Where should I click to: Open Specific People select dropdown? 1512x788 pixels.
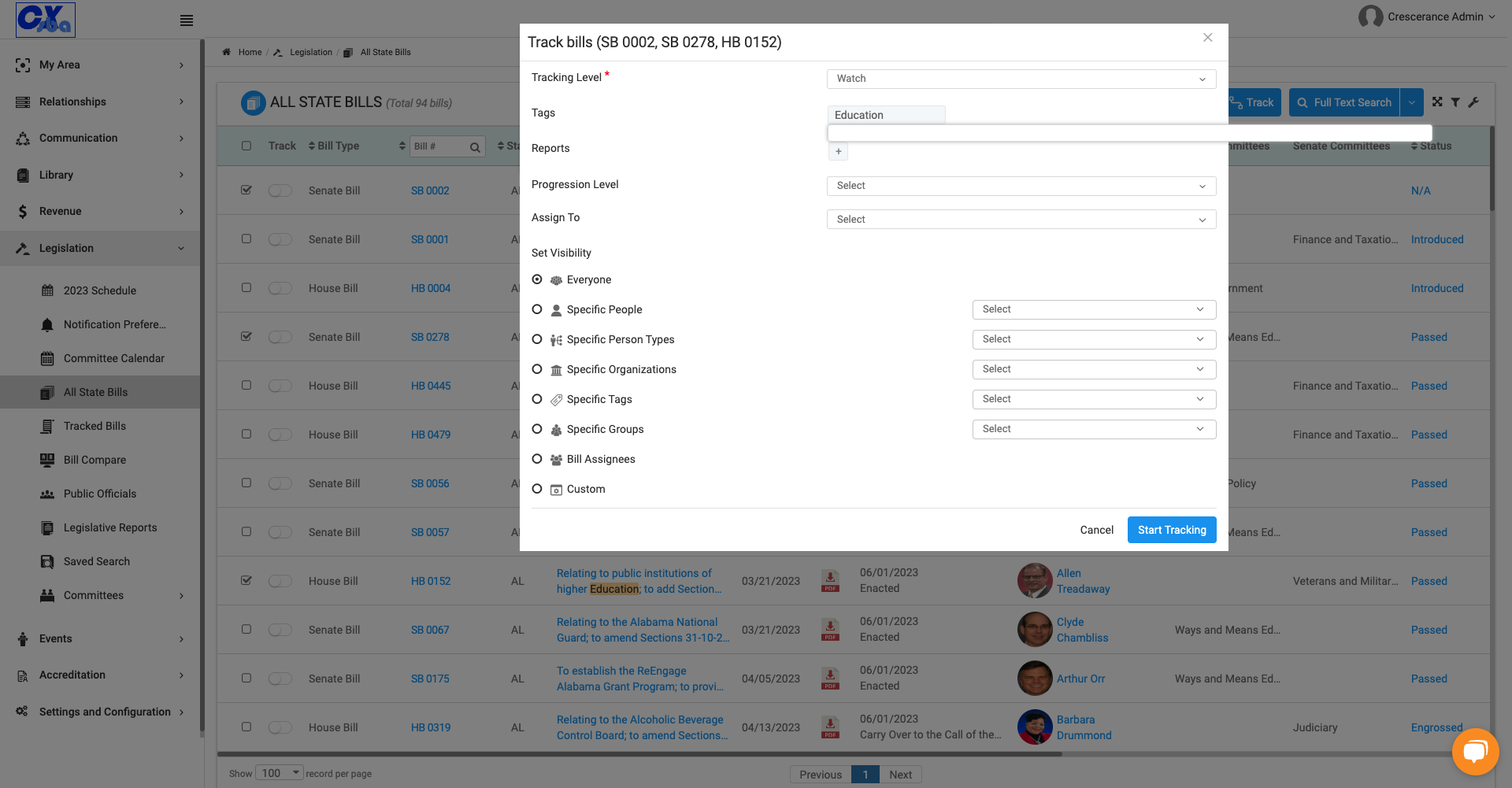pyautogui.click(x=1094, y=309)
